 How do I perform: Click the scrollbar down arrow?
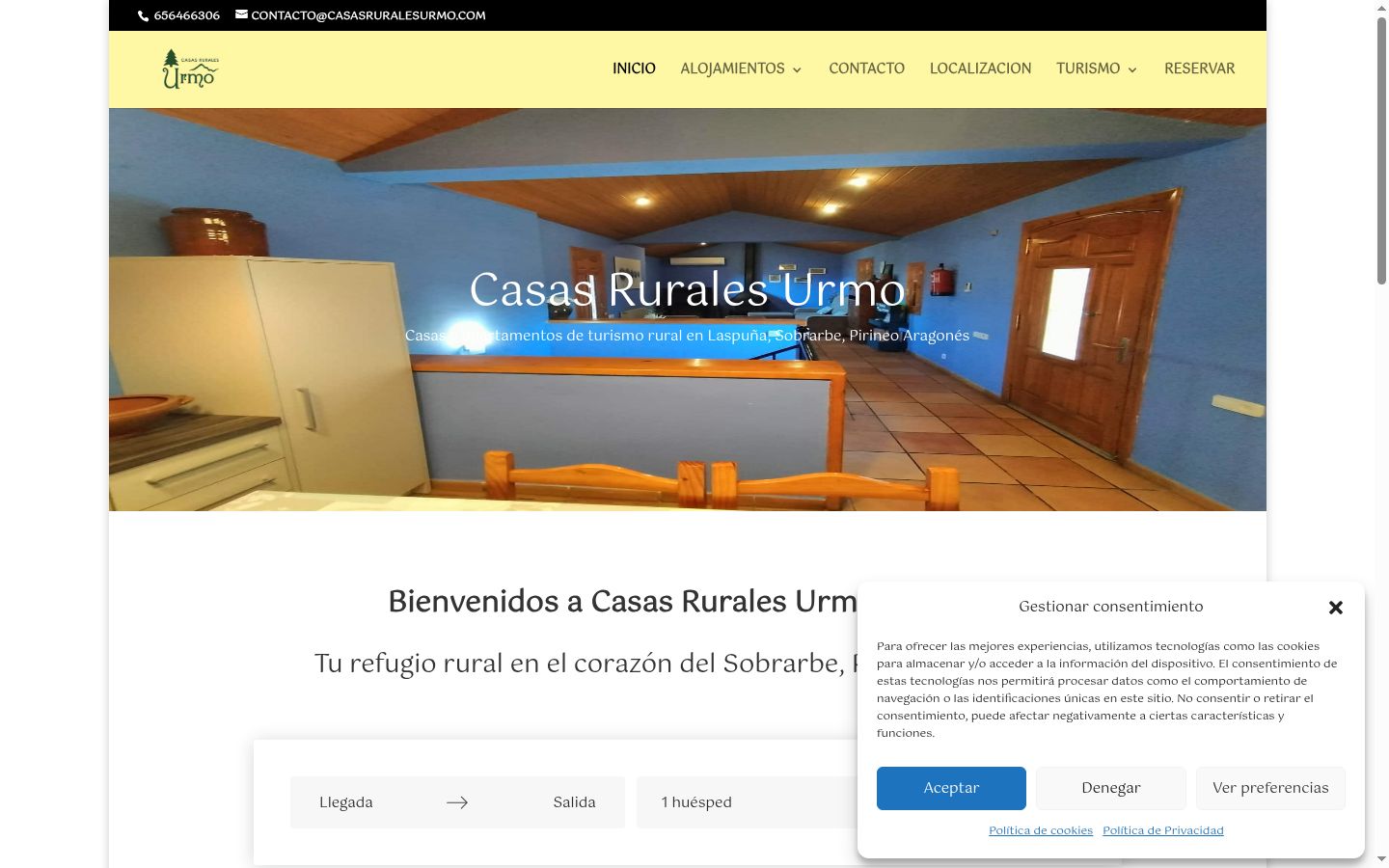(1381, 858)
